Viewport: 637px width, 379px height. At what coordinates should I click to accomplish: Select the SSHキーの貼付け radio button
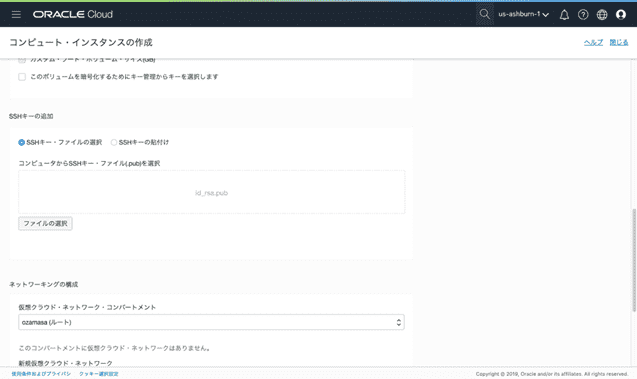click(x=114, y=142)
